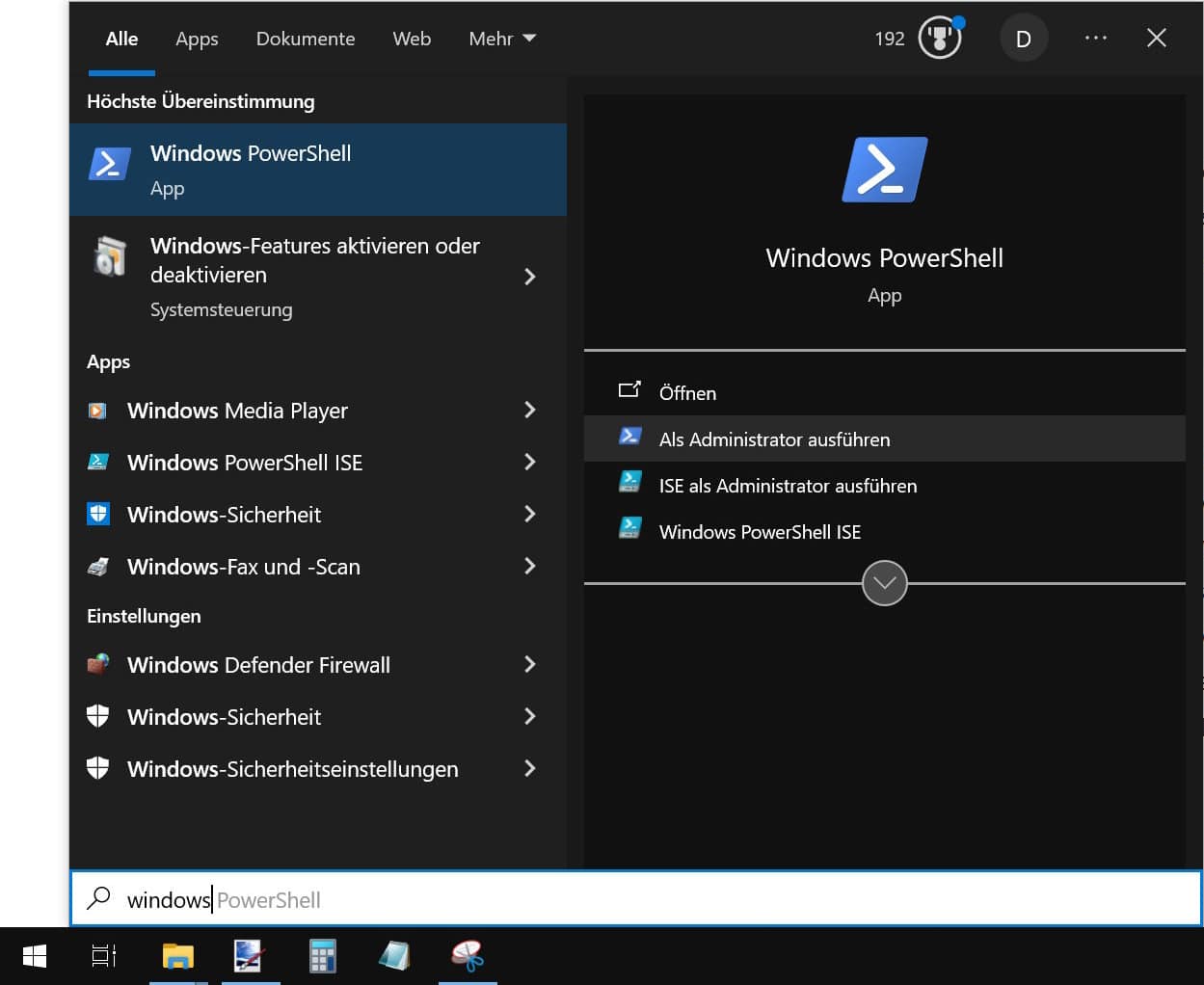Open Task View on the taskbar
1204x985 pixels.
tap(104, 956)
